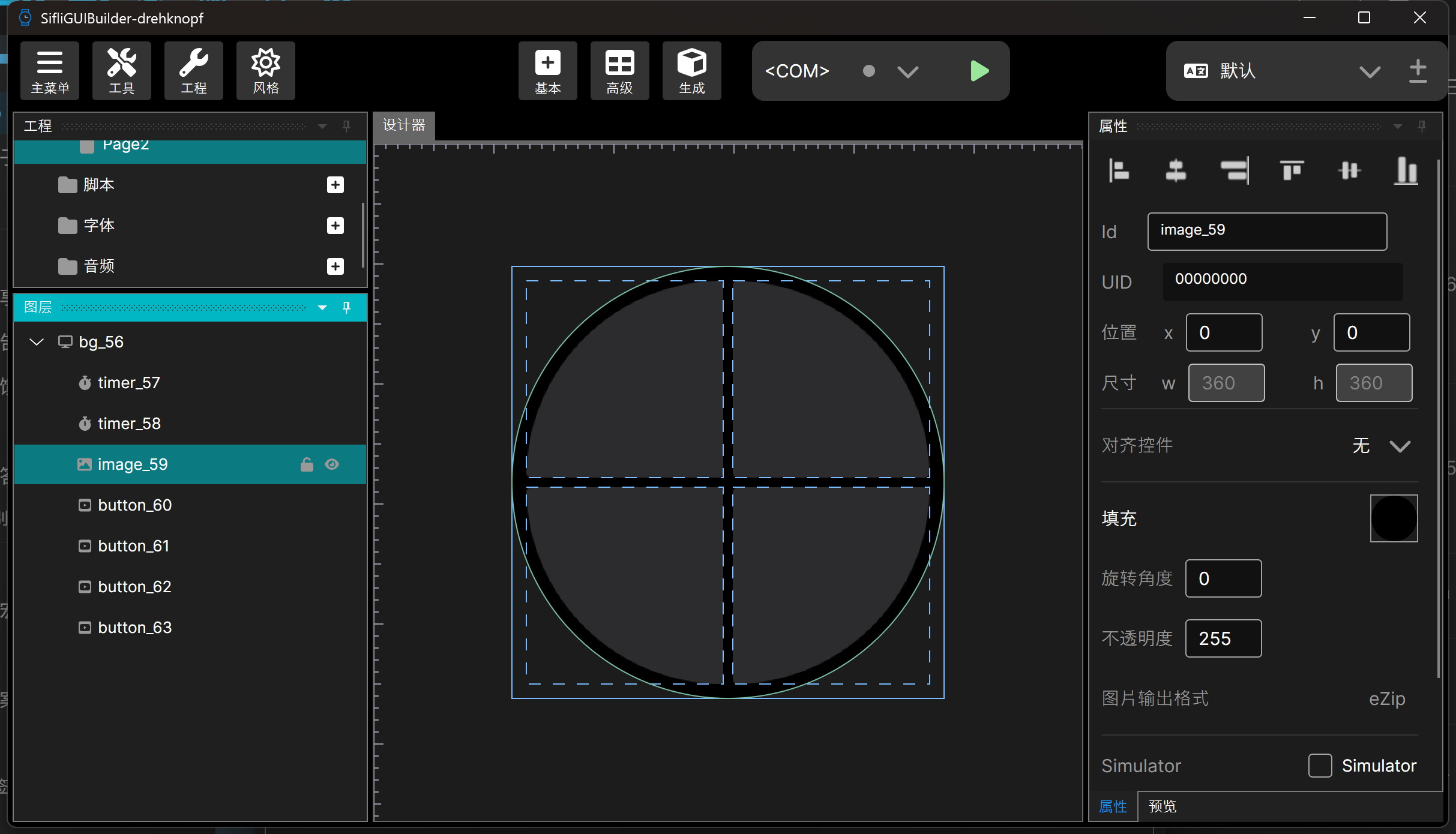
Task: Open the 主菜单 hamburger menu
Action: (50, 71)
